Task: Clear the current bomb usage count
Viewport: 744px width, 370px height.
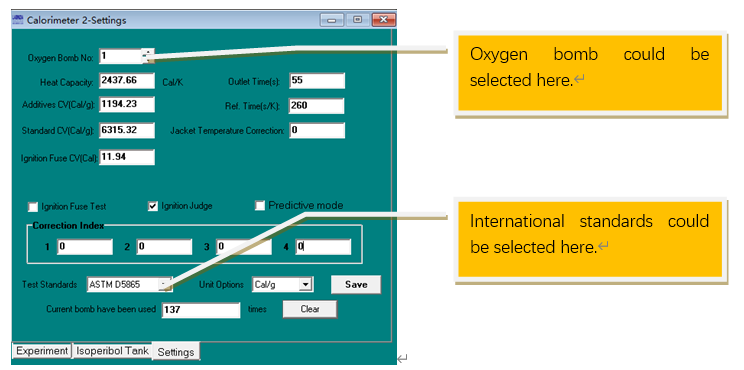Action: click(x=310, y=309)
